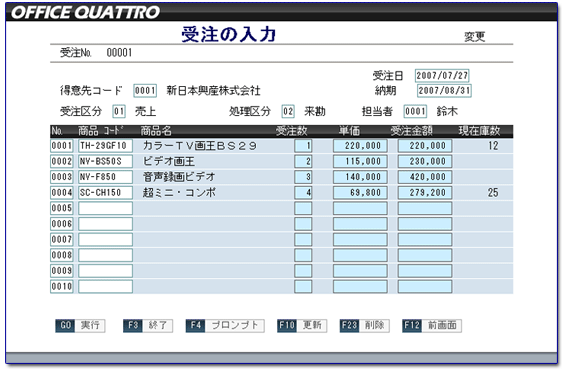The image size is (564, 369).
Task: Click the OFFICE QUATTRO title logo
Action: pos(85,12)
